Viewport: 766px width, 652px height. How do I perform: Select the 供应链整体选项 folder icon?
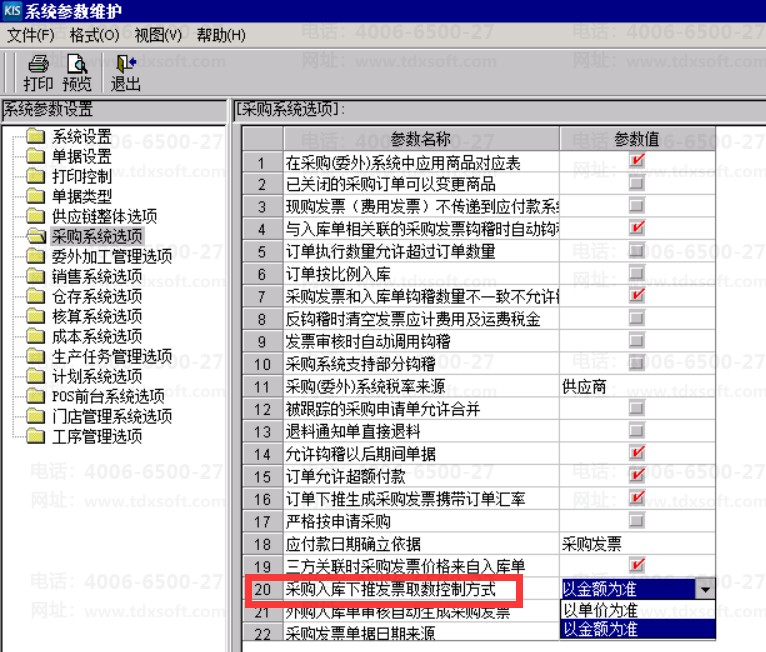coord(35,215)
